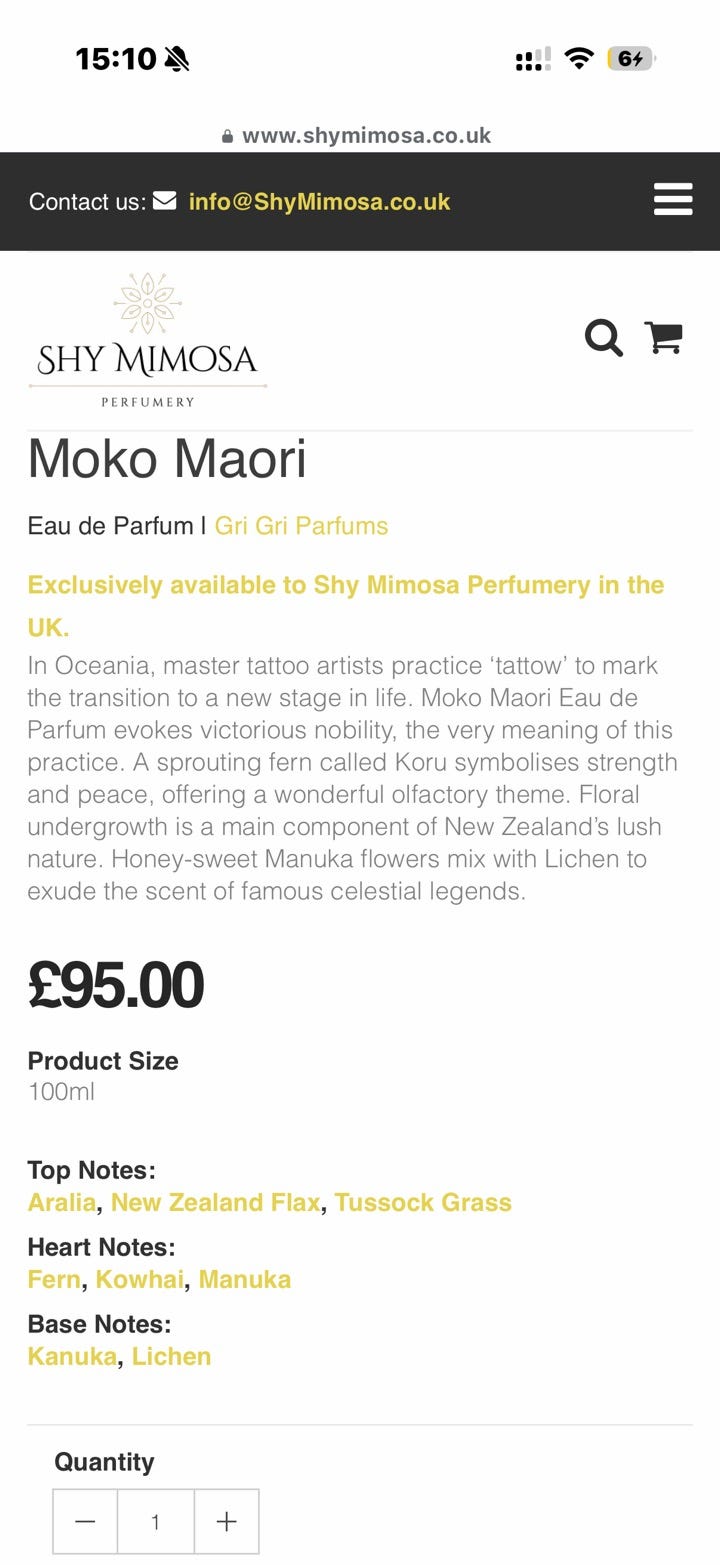720x1565 pixels.
Task: Open the shopping cart icon
Action: pyautogui.click(x=664, y=337)
